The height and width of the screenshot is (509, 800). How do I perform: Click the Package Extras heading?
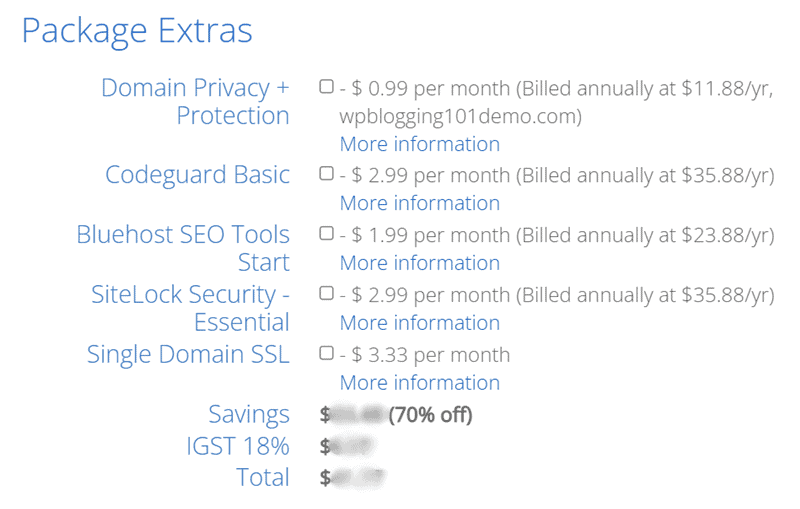[137, 31]
